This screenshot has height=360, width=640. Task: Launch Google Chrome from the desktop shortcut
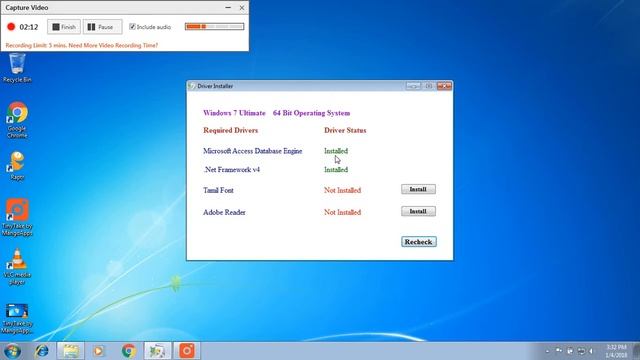pos(17,120)
